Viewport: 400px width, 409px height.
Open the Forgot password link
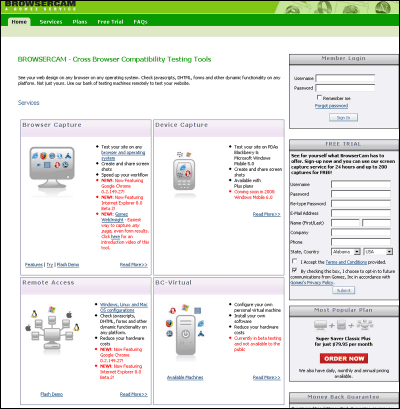(331, 106)
